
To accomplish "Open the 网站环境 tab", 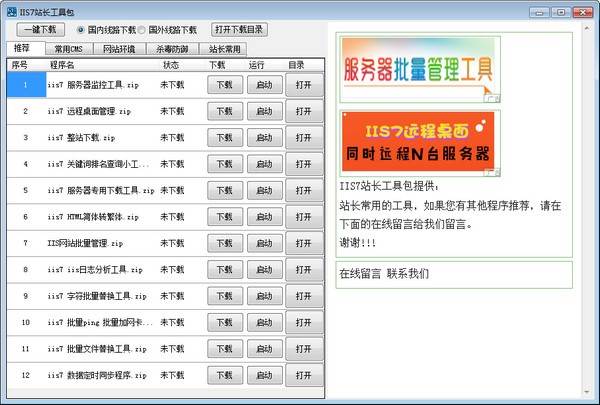I will coord(120,48).
